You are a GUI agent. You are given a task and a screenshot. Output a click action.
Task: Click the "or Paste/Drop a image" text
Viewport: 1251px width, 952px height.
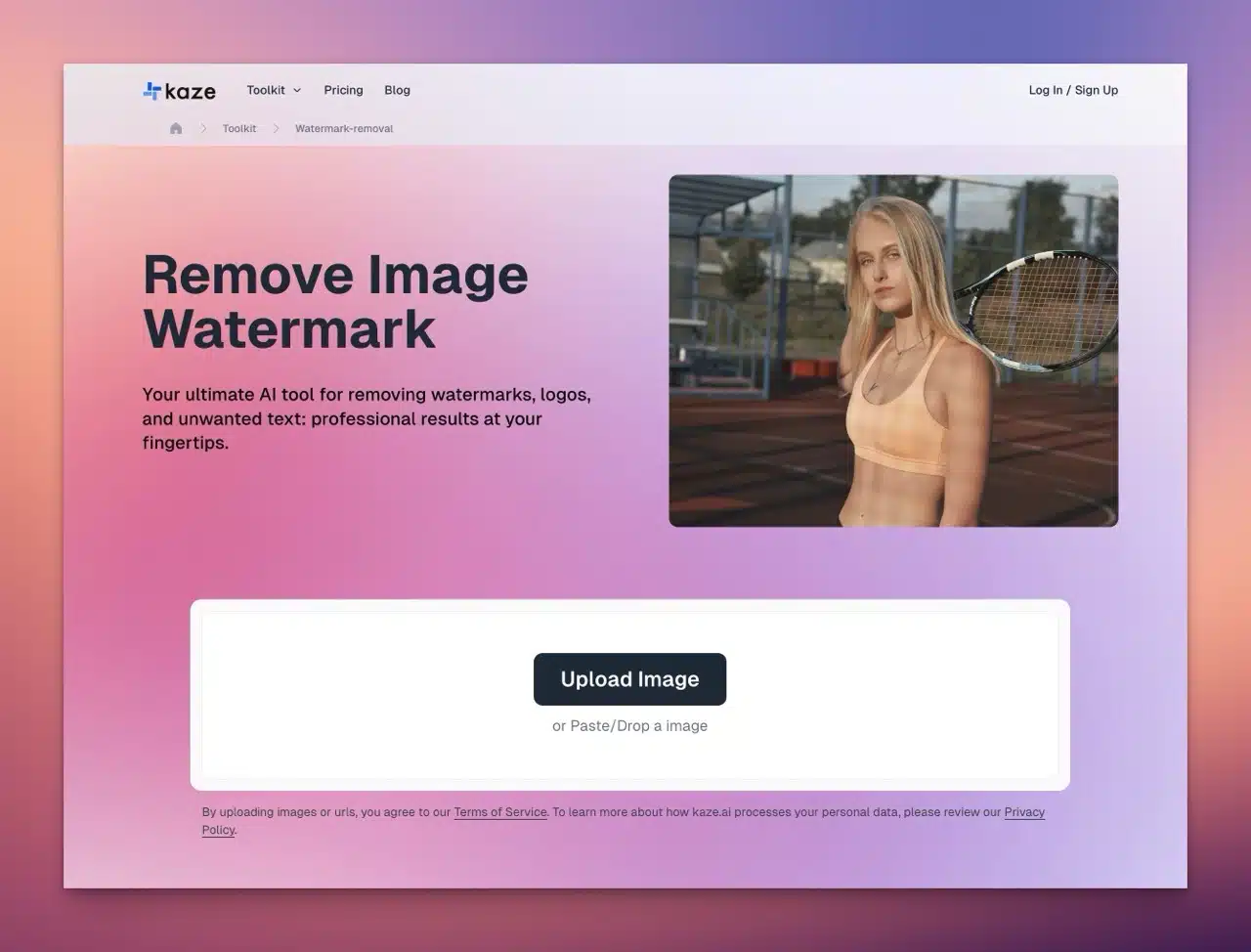(x=629, y=725)
